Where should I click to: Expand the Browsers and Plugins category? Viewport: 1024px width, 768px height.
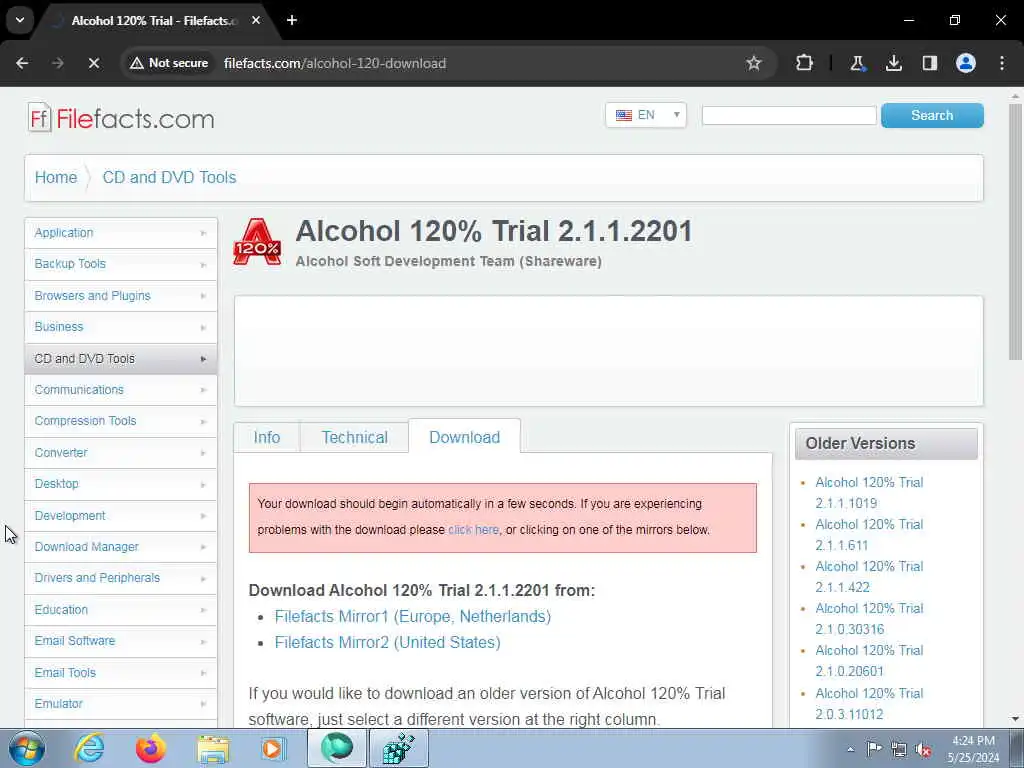pos(121,296)
